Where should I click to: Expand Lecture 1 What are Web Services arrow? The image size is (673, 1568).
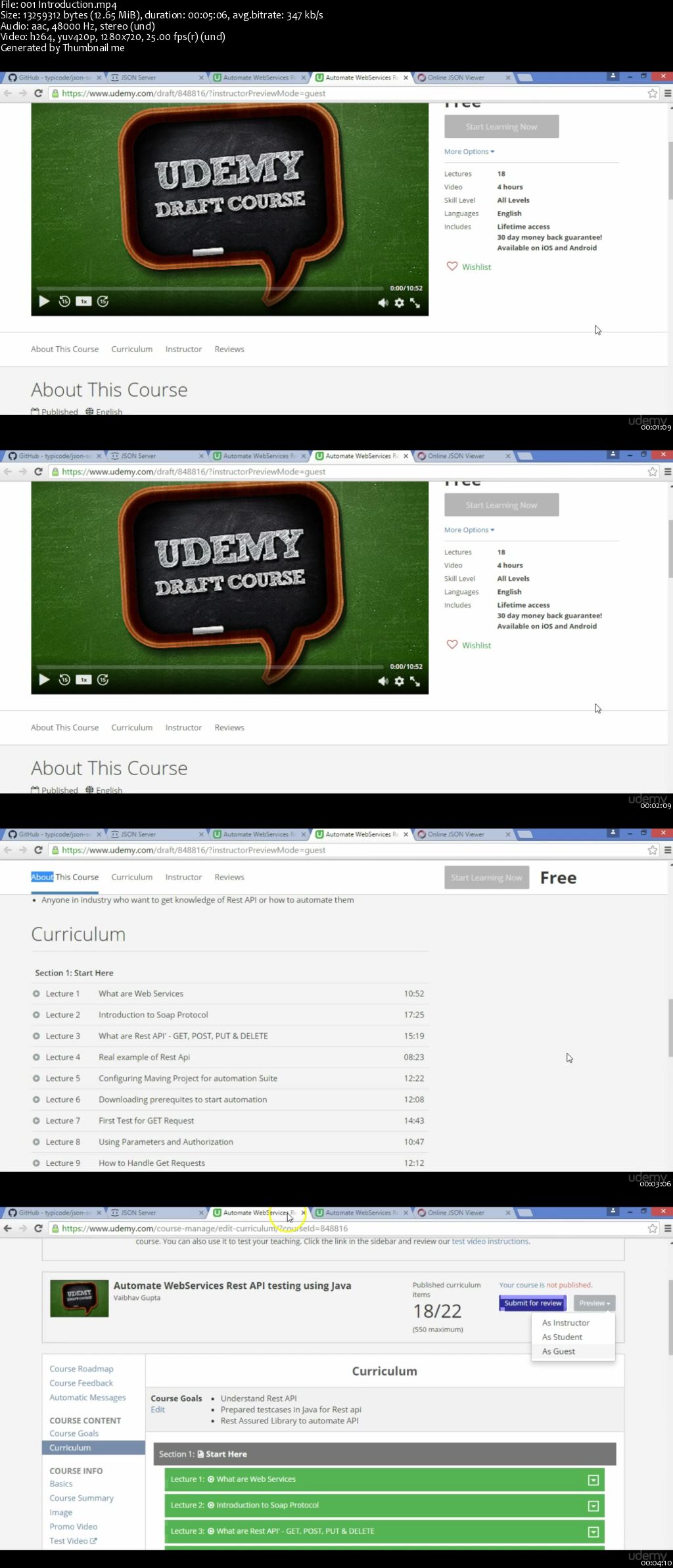pyautogui.click(x=593, y=1480)
